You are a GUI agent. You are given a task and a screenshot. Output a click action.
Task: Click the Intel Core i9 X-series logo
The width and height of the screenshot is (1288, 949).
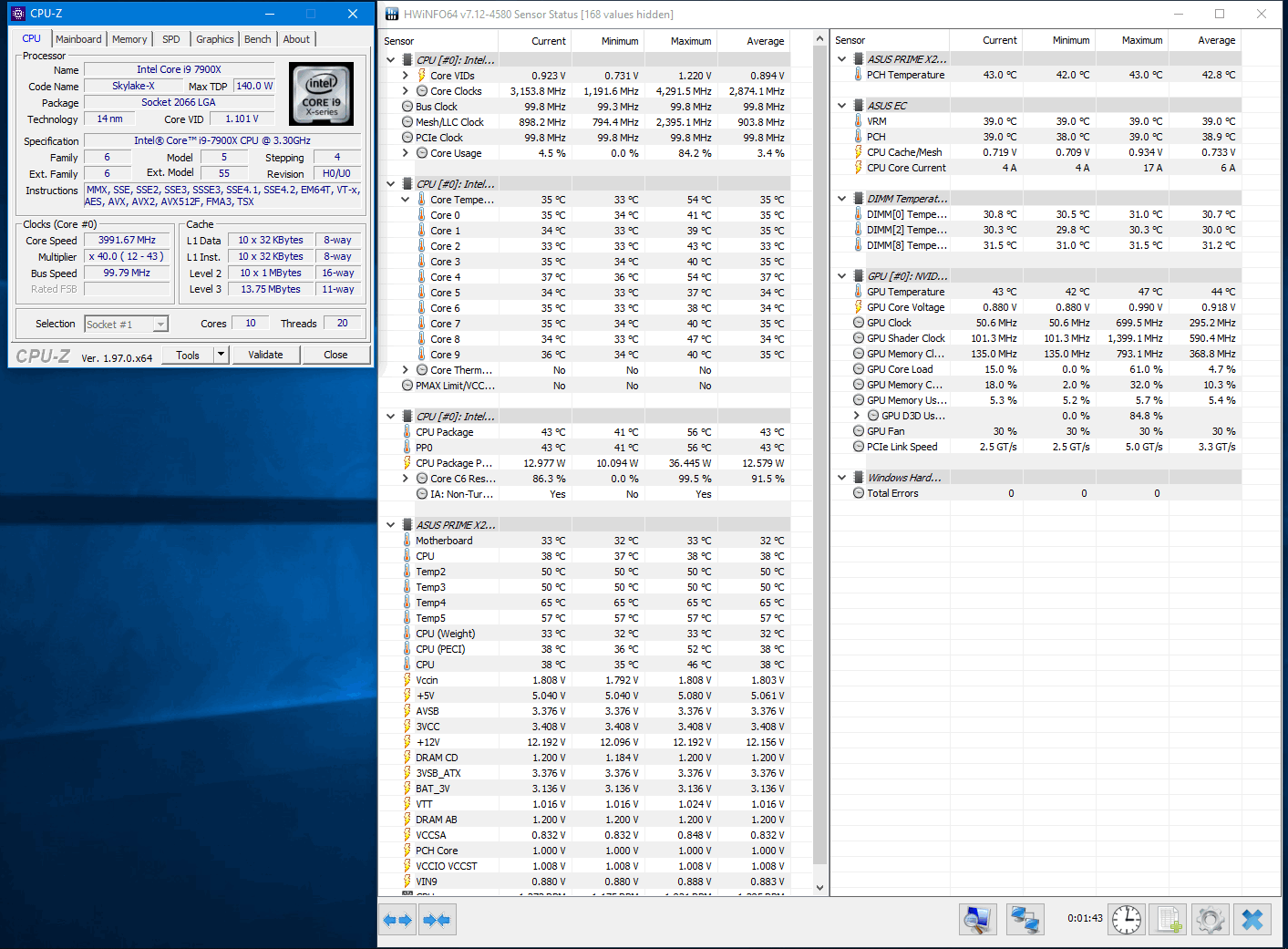[x=321, y=94]
